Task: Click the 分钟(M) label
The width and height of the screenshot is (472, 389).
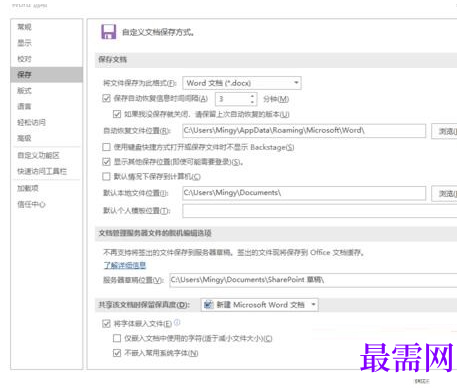Action: point(276,99)
